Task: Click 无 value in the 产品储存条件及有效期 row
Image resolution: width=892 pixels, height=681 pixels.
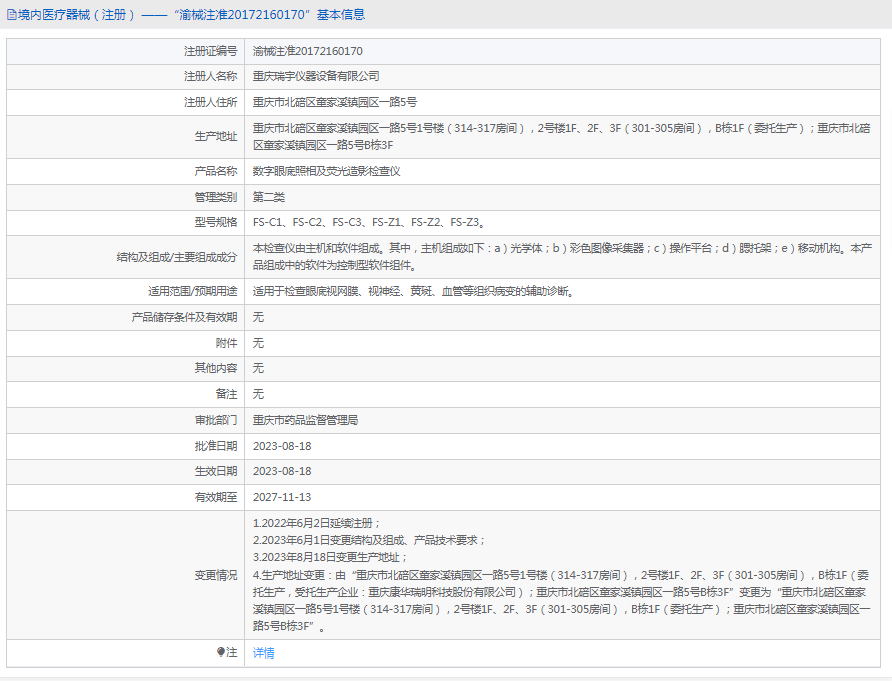Action: pos(258,317)
